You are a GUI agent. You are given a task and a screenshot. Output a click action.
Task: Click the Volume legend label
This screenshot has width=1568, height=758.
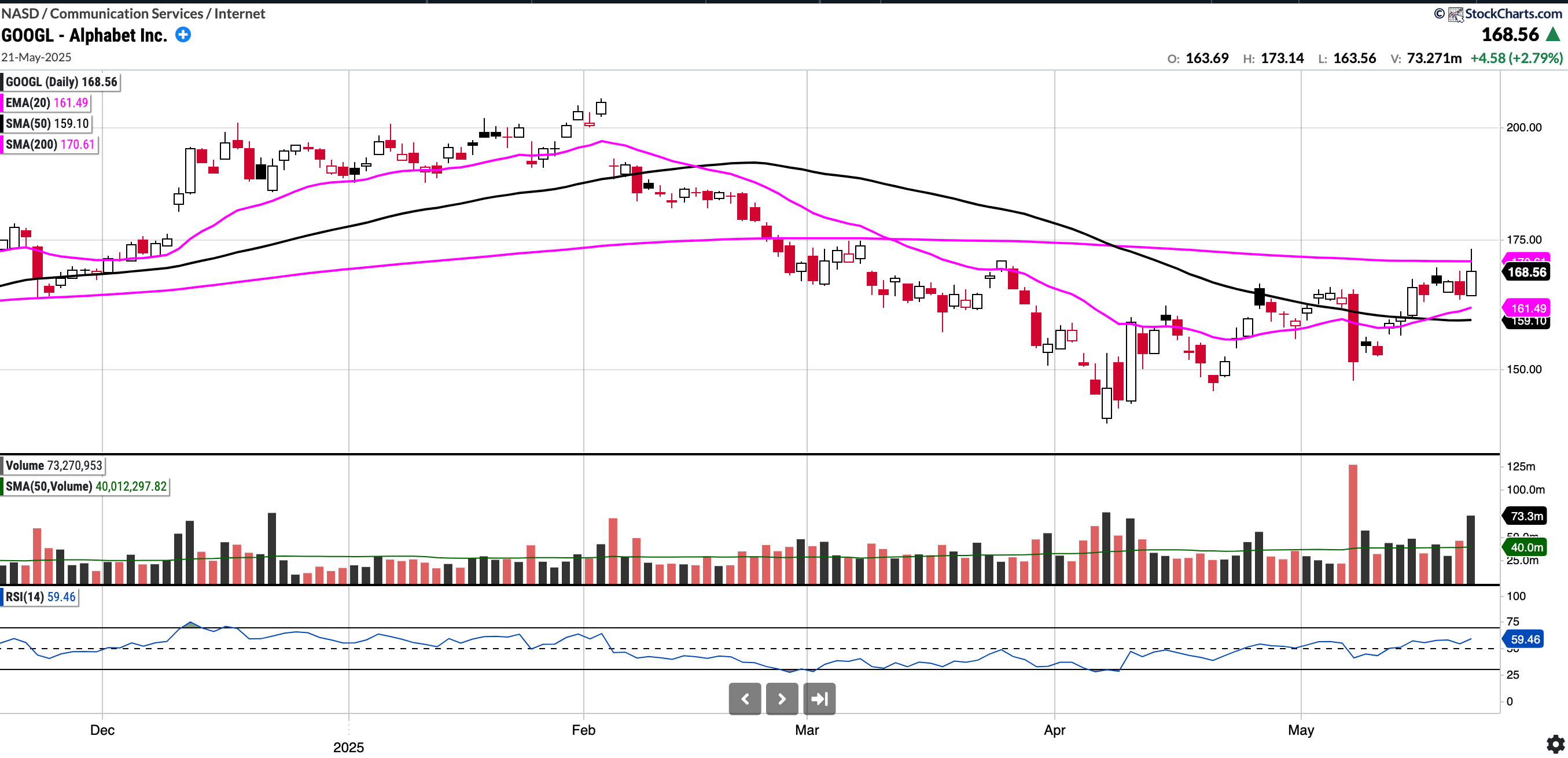point(54,466)
